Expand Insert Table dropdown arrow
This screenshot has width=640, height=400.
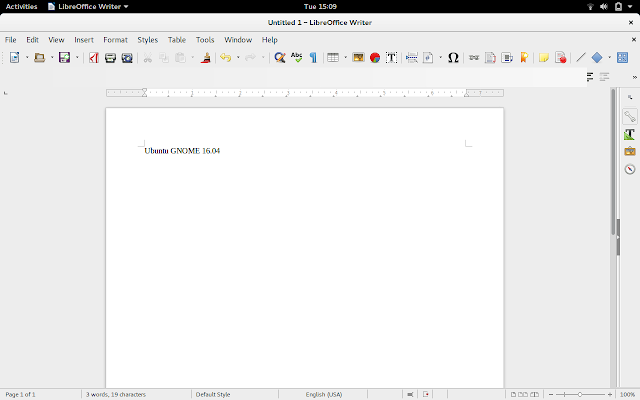[x=345, y=58]
